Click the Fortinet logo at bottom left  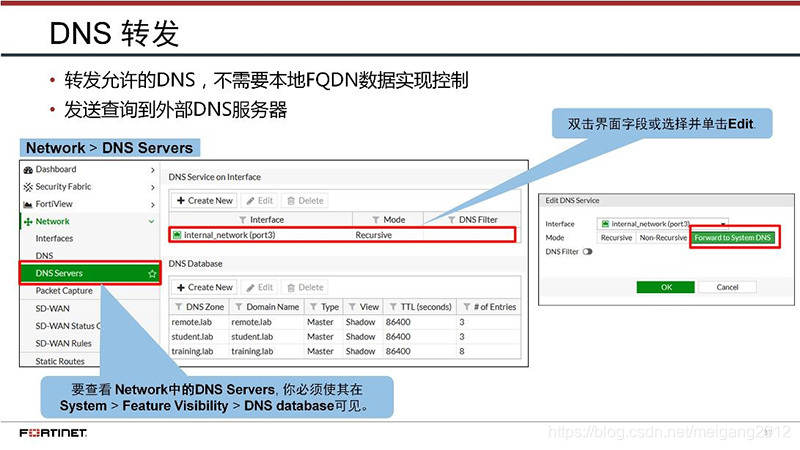54,433
